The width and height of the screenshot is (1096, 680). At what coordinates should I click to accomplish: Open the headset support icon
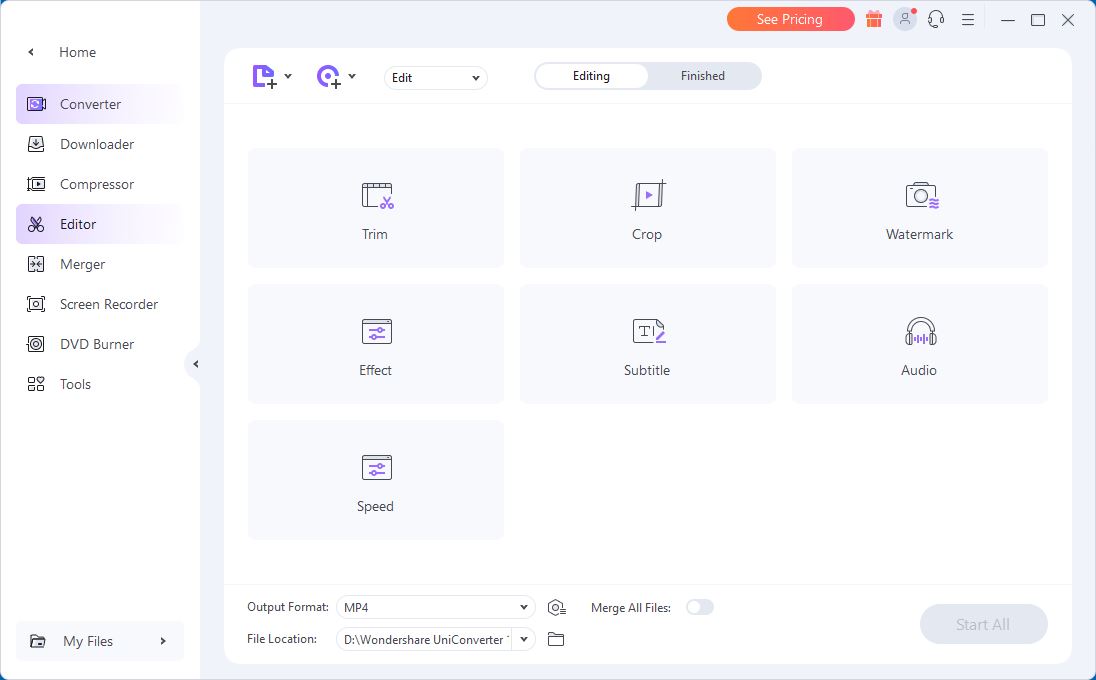click(936, 19)
